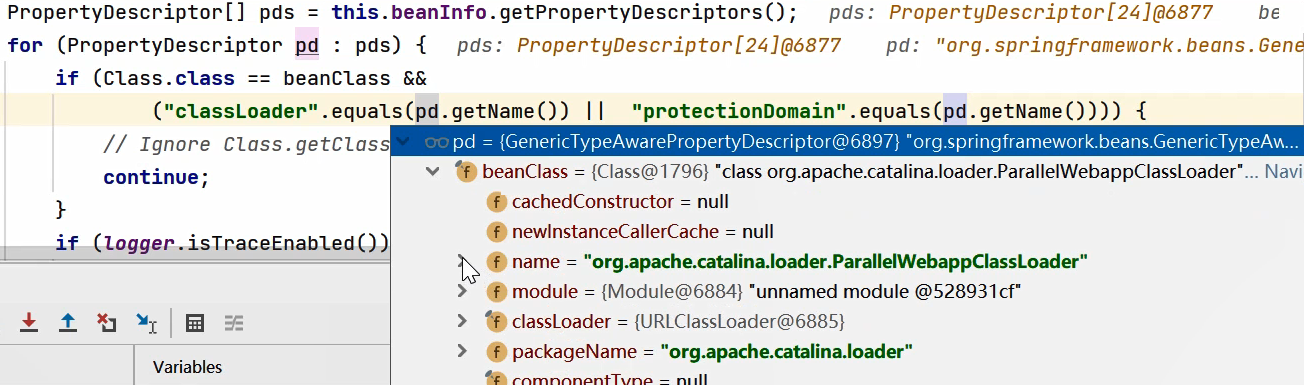
Task: Click the Run to Cursor icon
Action: click(x=147, y=322)
